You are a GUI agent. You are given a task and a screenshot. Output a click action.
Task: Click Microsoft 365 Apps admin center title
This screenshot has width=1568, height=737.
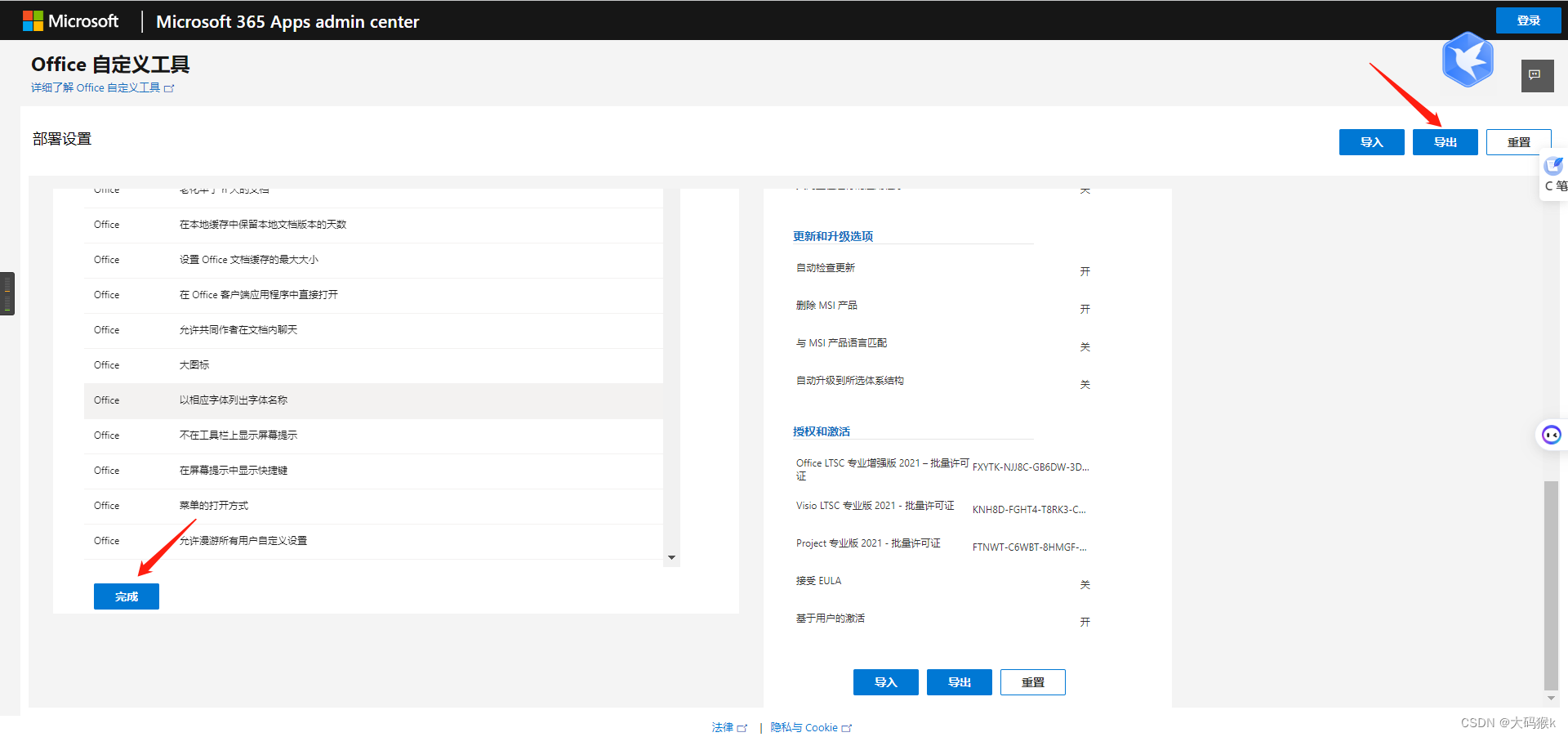pyautogui.click(x=287, y=22)
